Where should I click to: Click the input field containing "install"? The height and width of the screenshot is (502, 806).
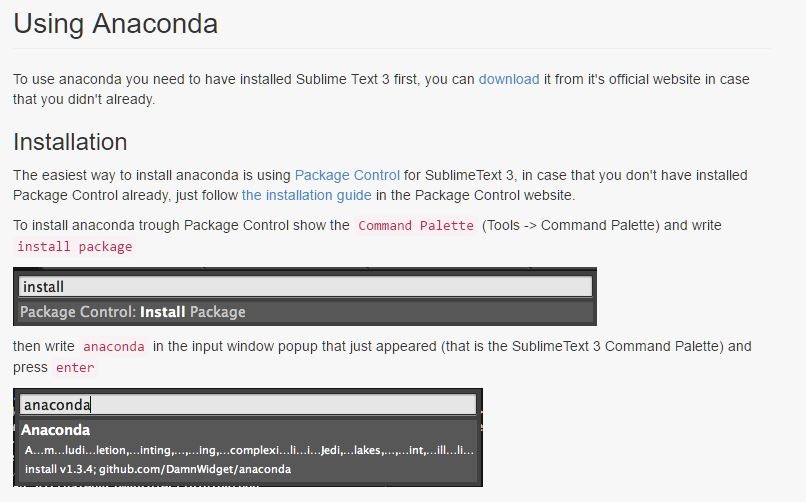tap(305, 287)
